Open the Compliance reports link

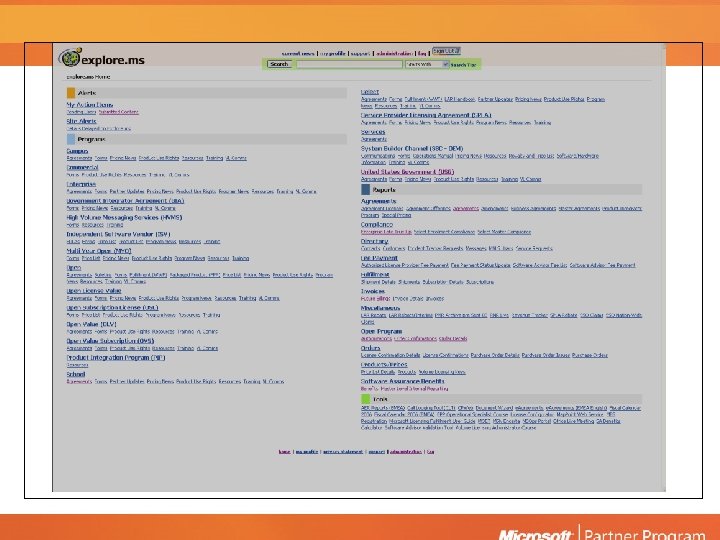tap(377, 225)
